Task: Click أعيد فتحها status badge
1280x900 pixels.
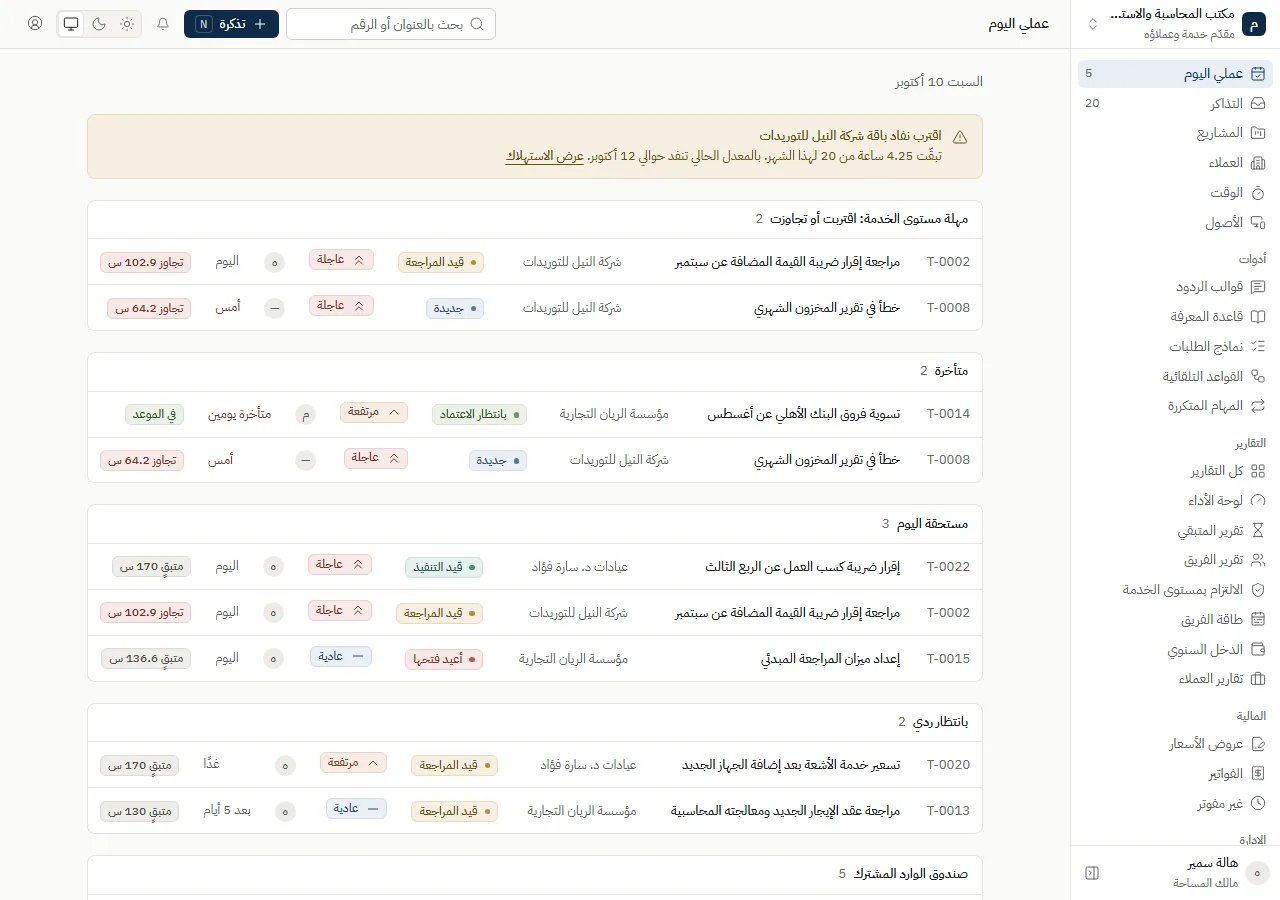Action: tap(444, 659)
